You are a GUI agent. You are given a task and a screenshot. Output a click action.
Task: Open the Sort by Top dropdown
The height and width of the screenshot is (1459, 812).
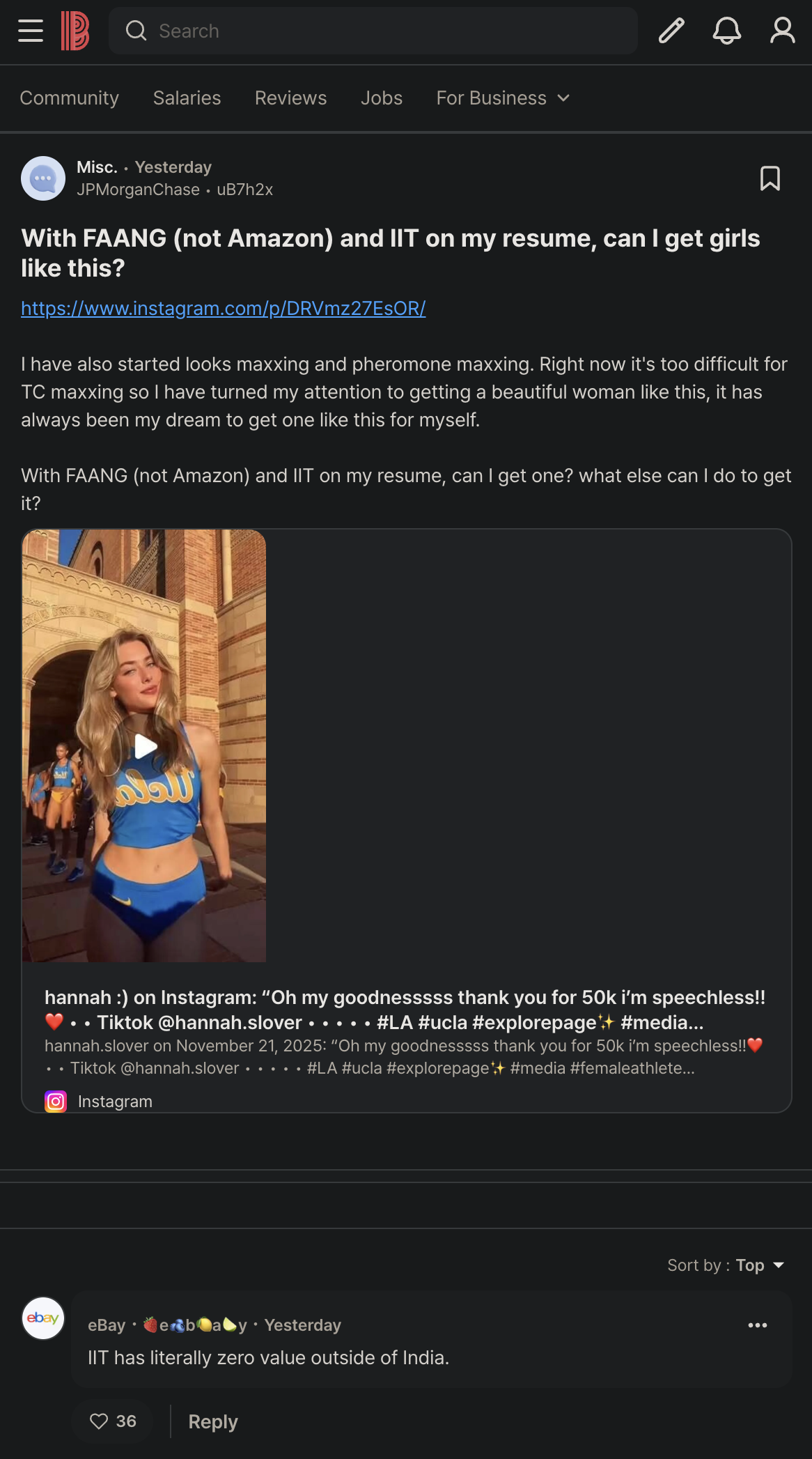click(x=726, y=1265)
